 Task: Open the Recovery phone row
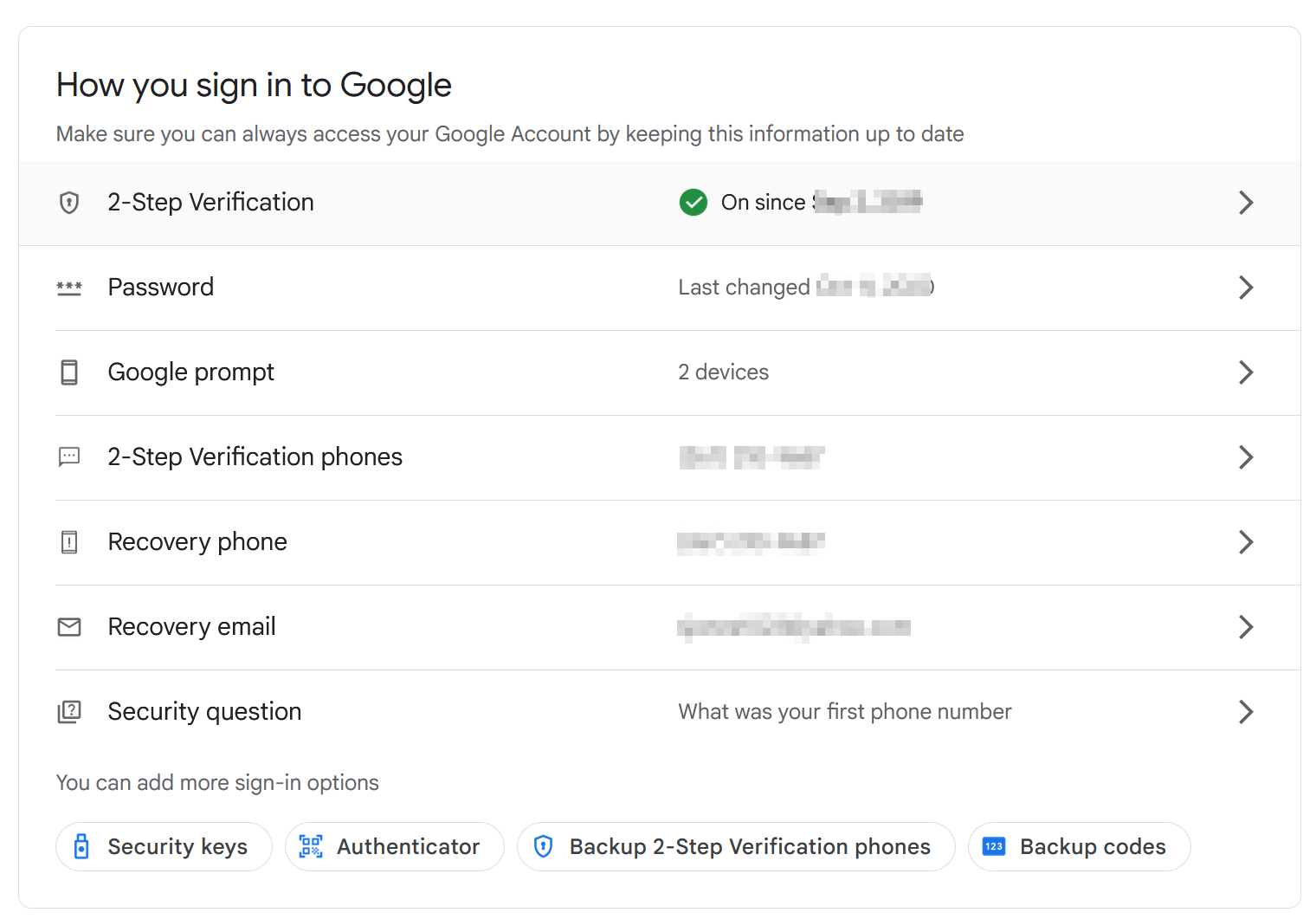tap(660, 542)
